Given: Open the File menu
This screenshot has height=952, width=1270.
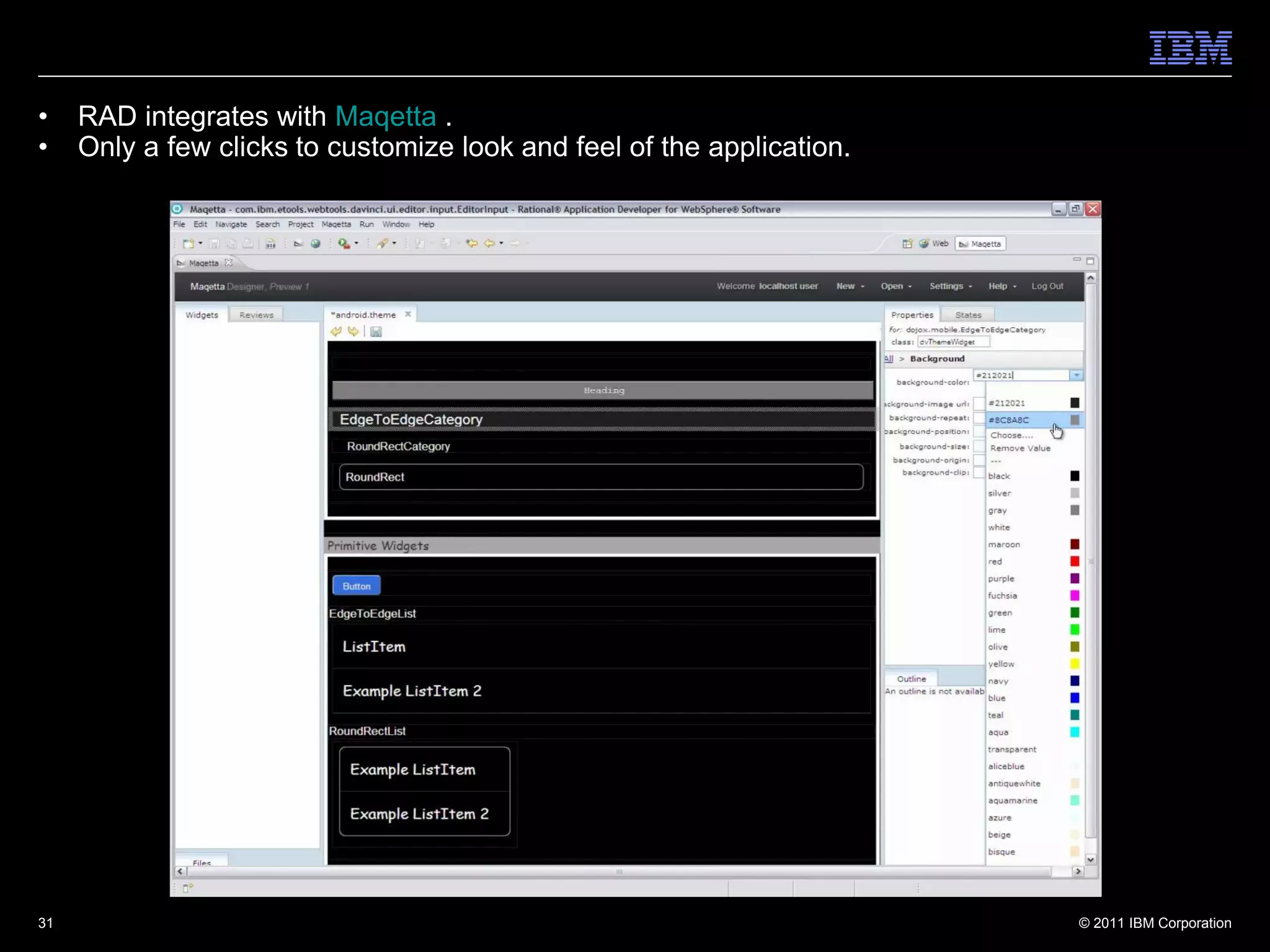Looking at the screenshot, I should pyautogui.click(x=179, y=224).
